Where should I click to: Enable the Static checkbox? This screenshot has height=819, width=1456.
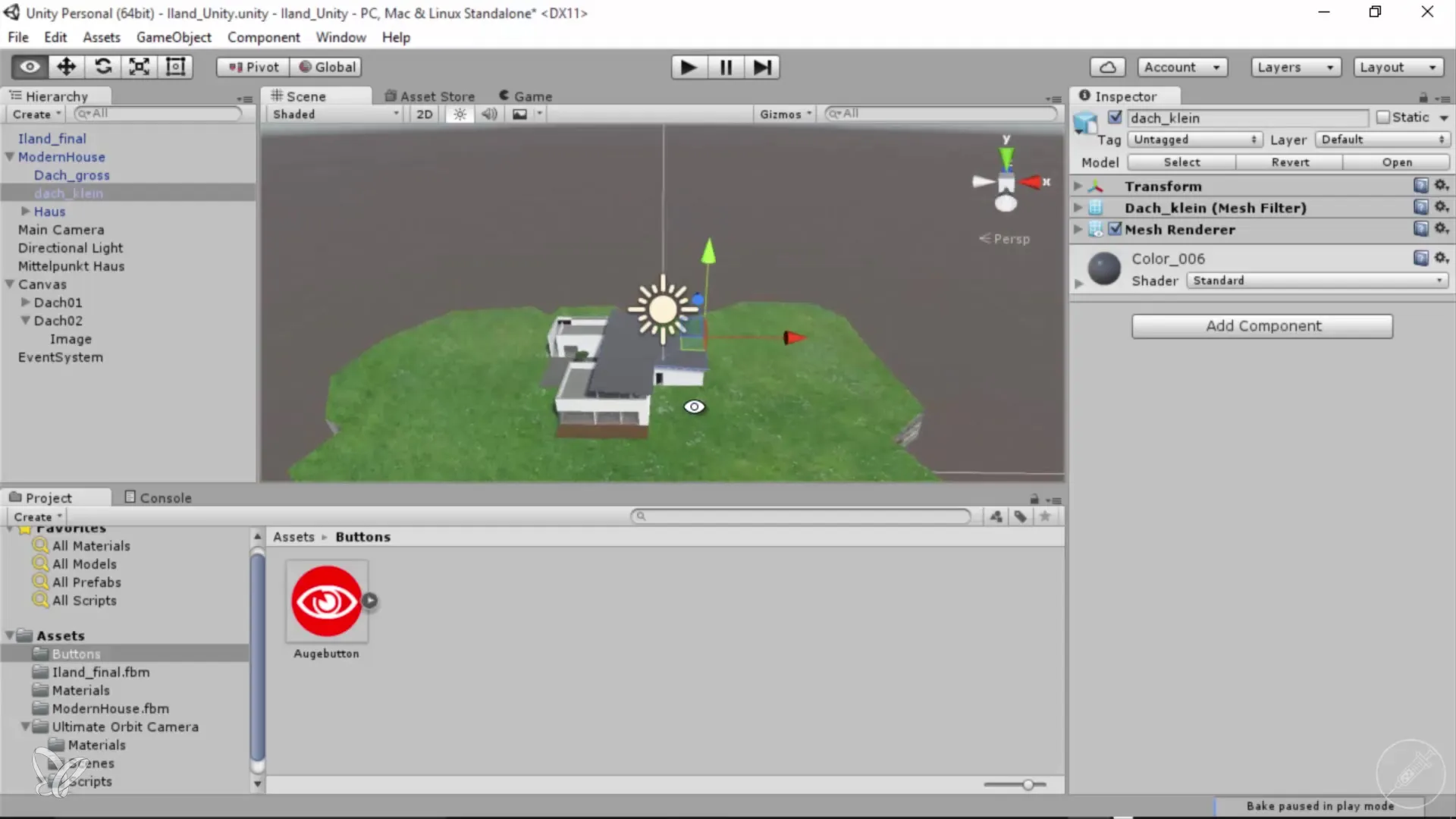click(1383, 118)
